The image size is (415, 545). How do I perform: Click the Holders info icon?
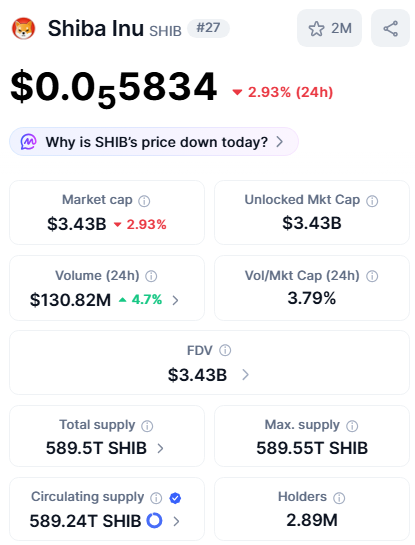[x=339, y=498]
